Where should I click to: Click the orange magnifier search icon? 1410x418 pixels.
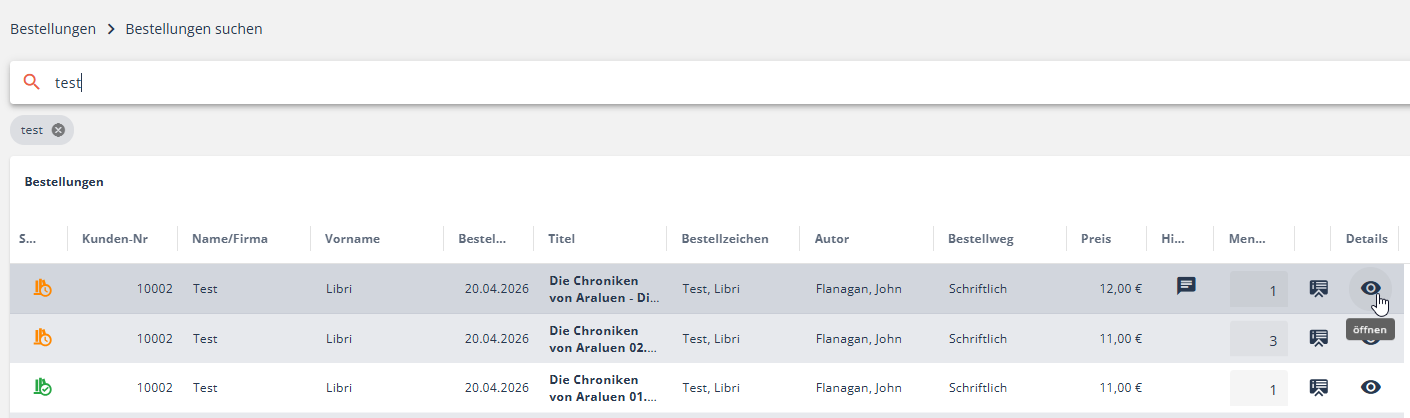pos(31,82)
